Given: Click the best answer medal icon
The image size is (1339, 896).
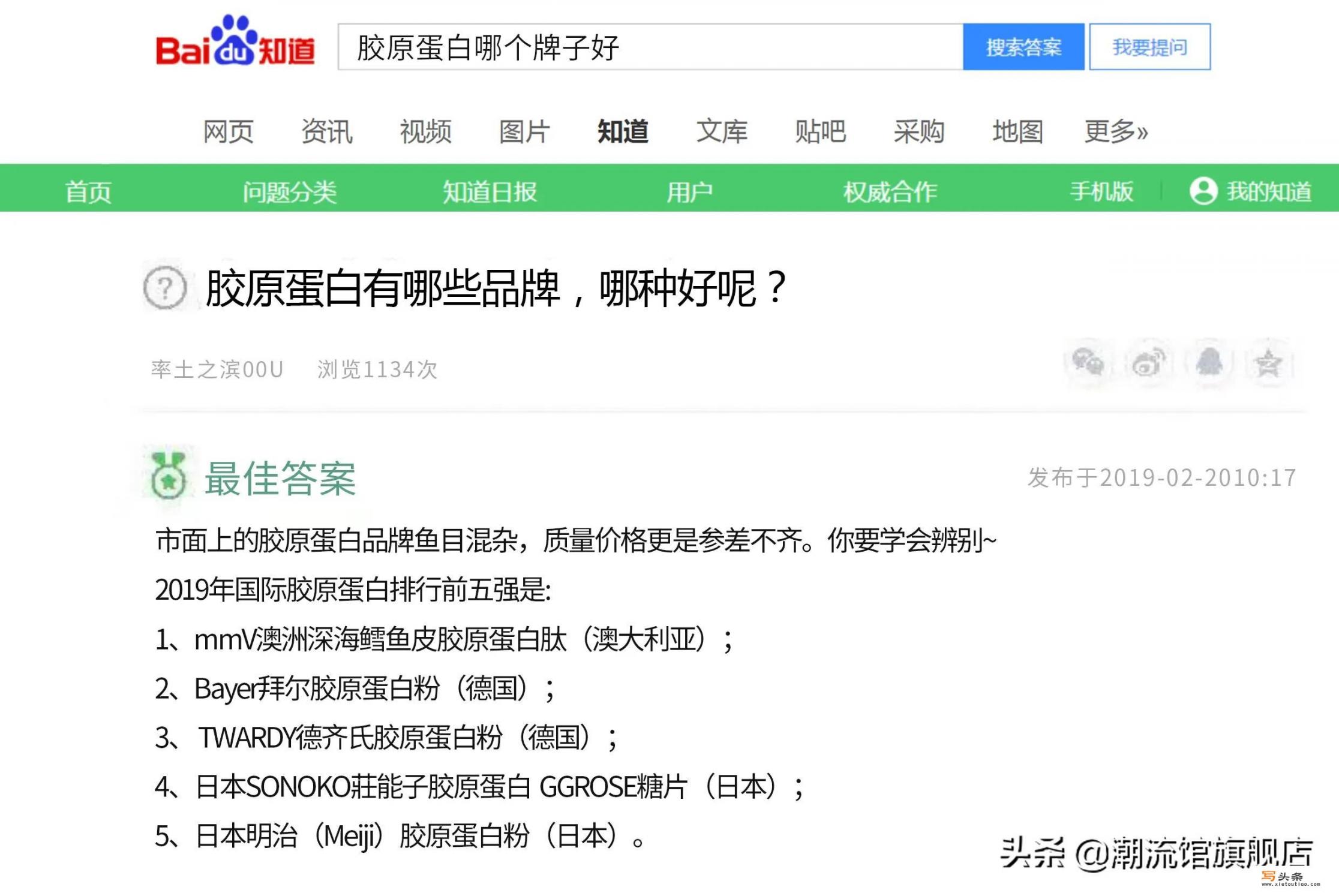Looking at the screenshot, I should click(168, 476).
